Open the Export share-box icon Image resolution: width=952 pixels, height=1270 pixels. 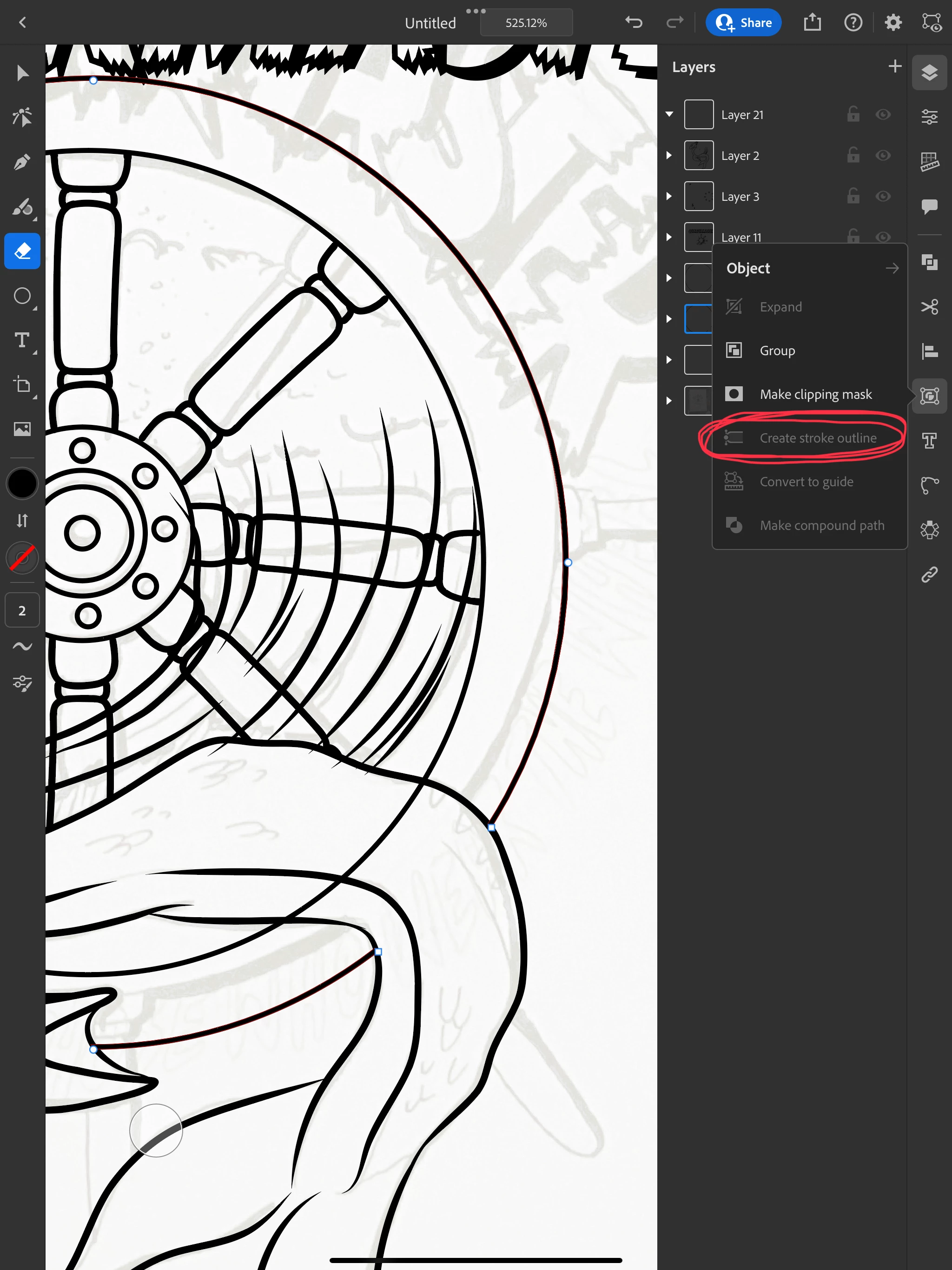(812, 22)
